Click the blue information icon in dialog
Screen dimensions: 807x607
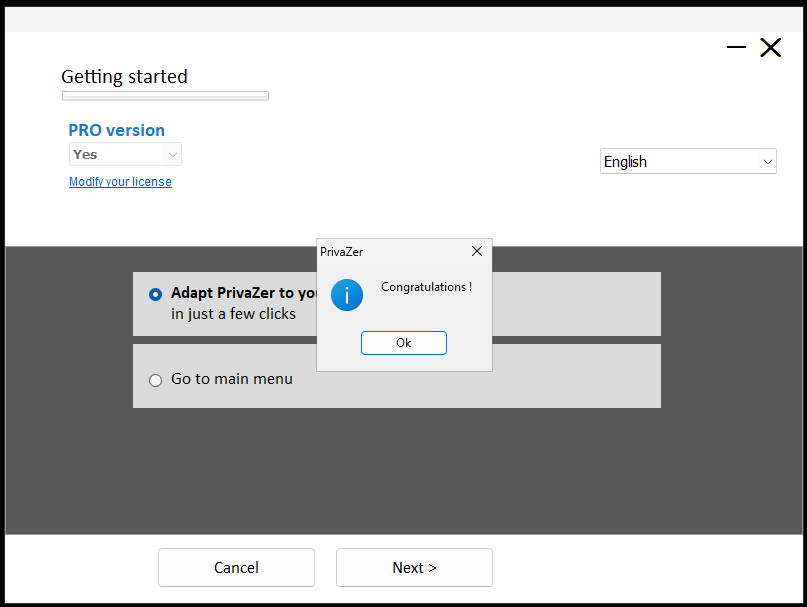(346, 295)
